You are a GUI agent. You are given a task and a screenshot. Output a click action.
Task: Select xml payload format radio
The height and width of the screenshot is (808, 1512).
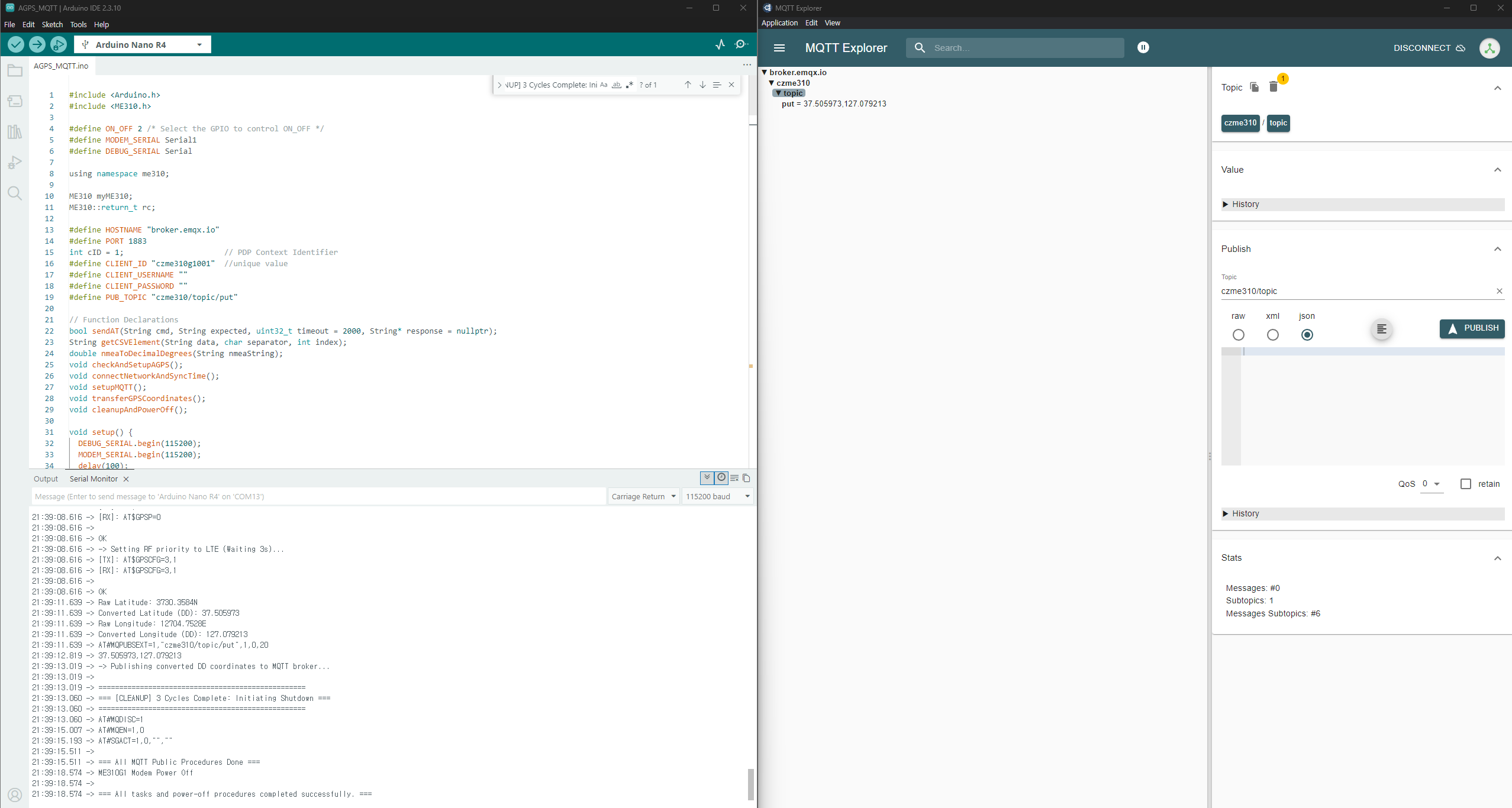1272,335
